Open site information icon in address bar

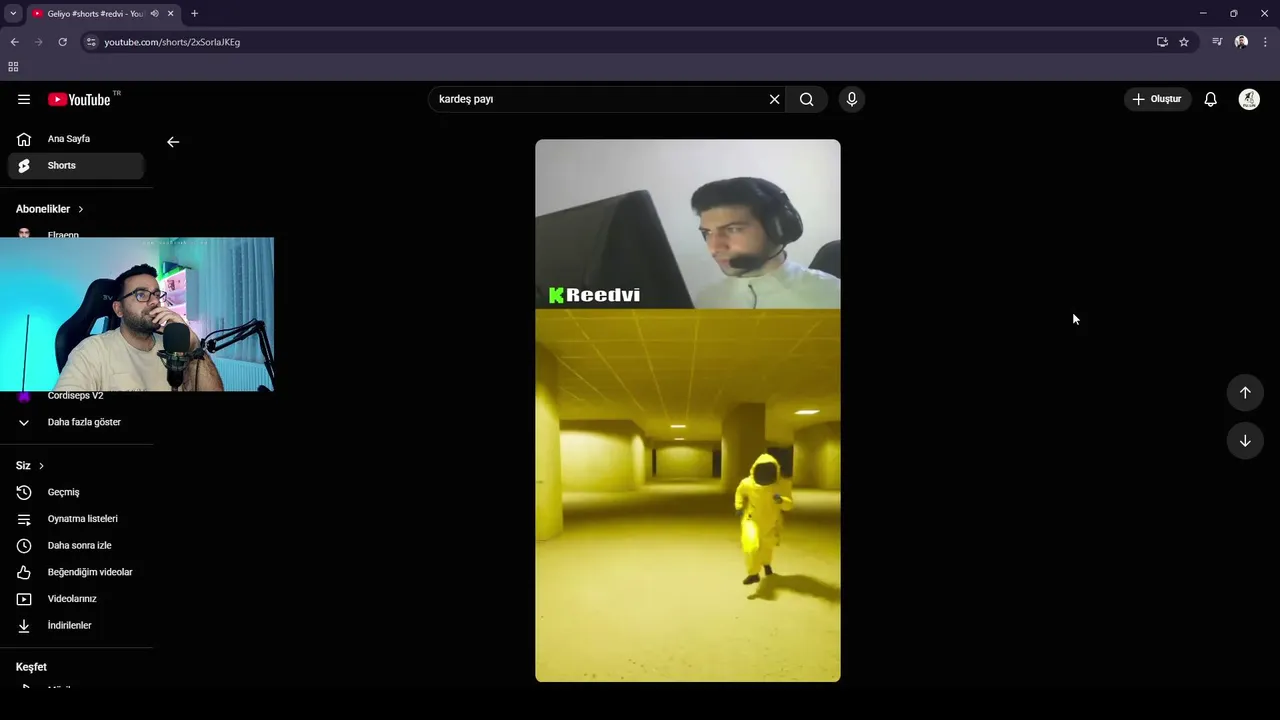tap(91, 42)
